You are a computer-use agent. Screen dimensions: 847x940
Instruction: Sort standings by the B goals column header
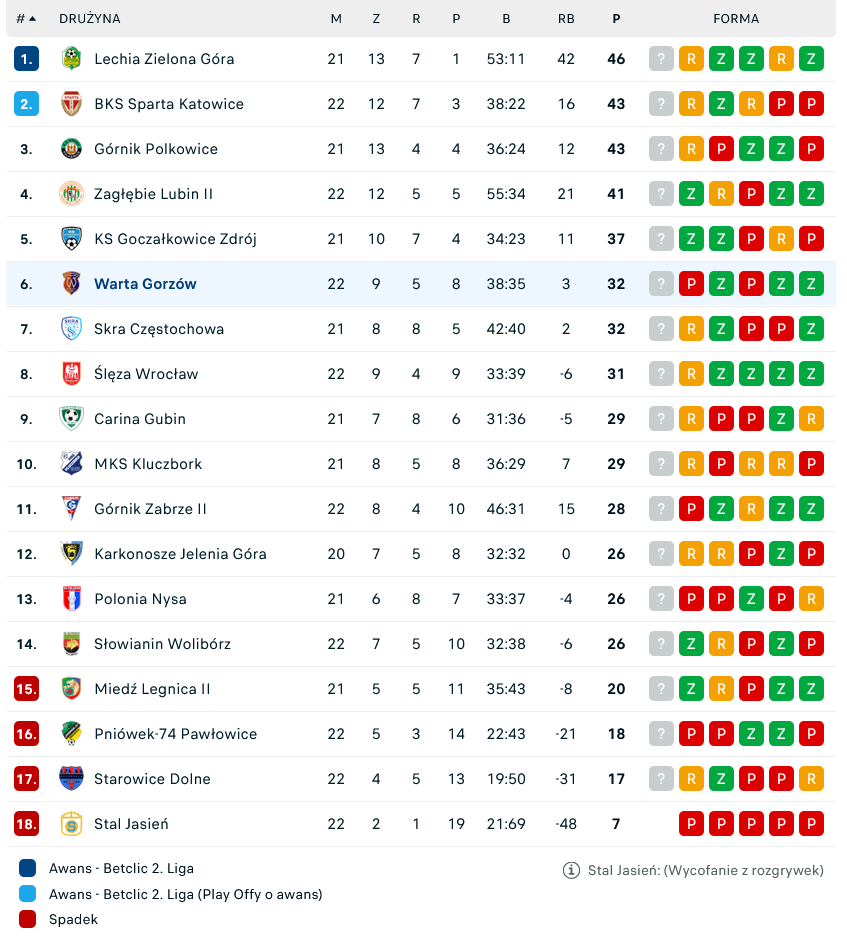click(506, 19)
